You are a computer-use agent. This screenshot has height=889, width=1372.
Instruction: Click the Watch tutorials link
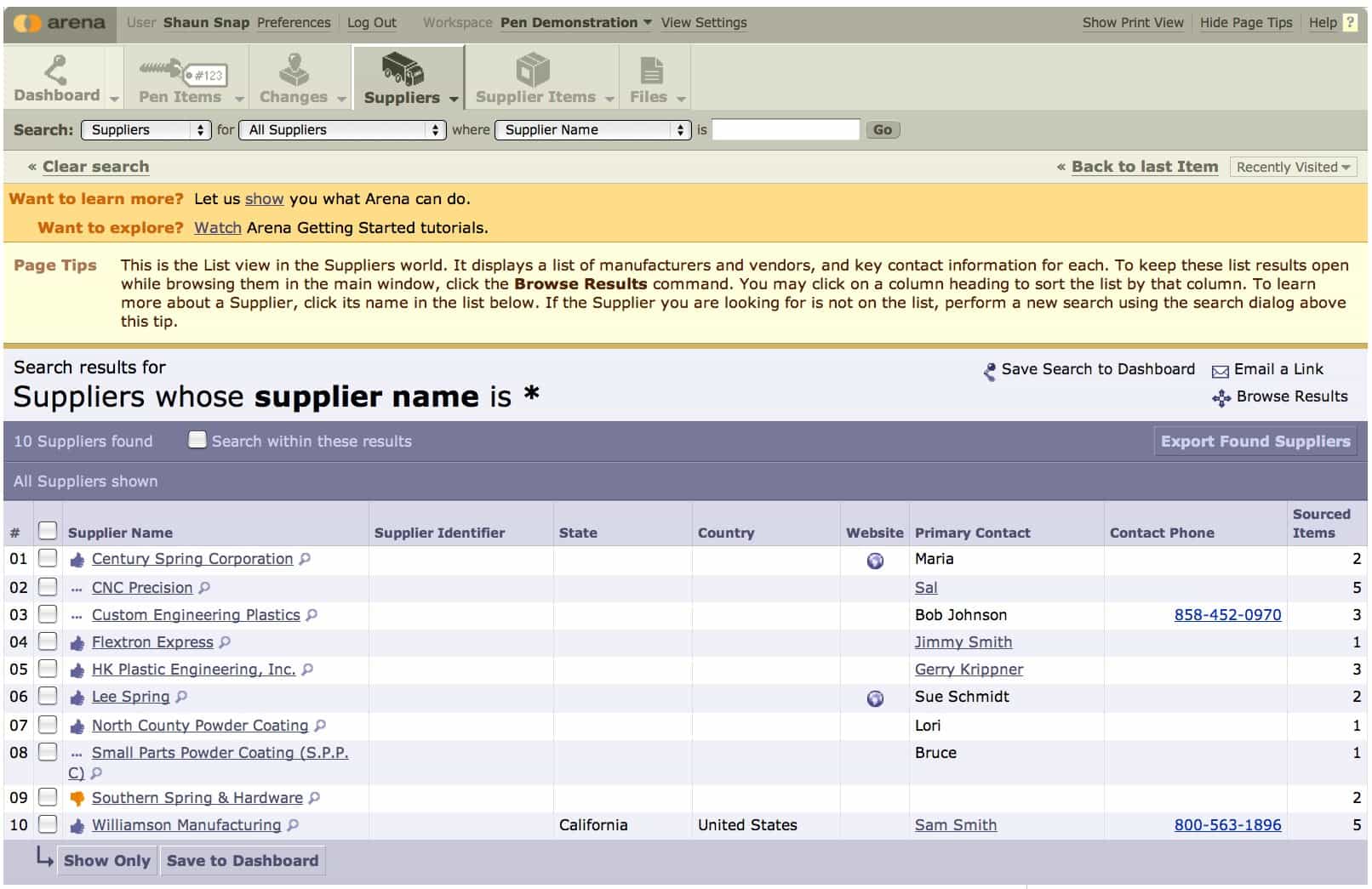pyautogui.click(x=218, y=228)
